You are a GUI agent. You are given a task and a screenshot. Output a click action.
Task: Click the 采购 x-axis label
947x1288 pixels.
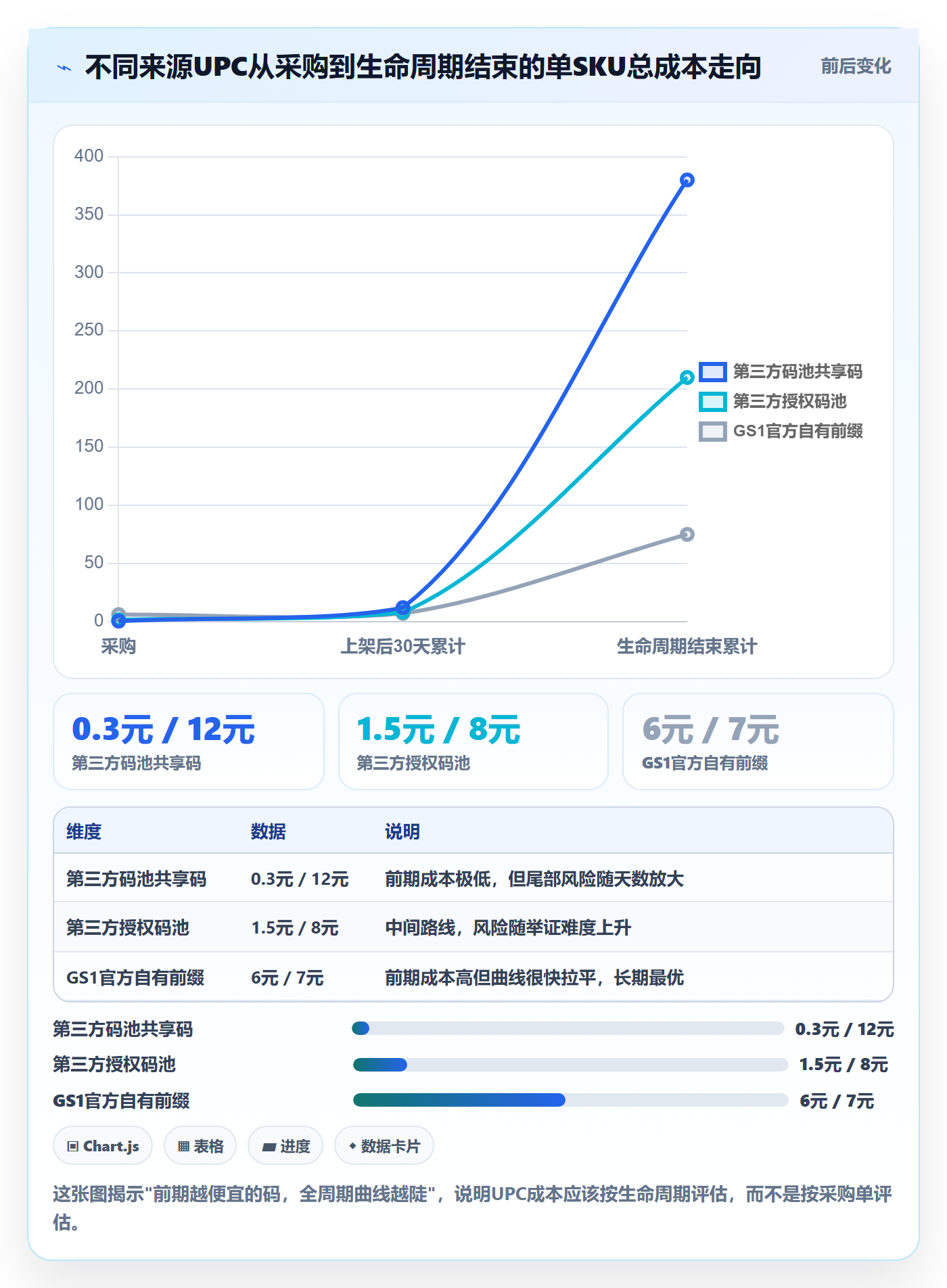click(118, 647)
